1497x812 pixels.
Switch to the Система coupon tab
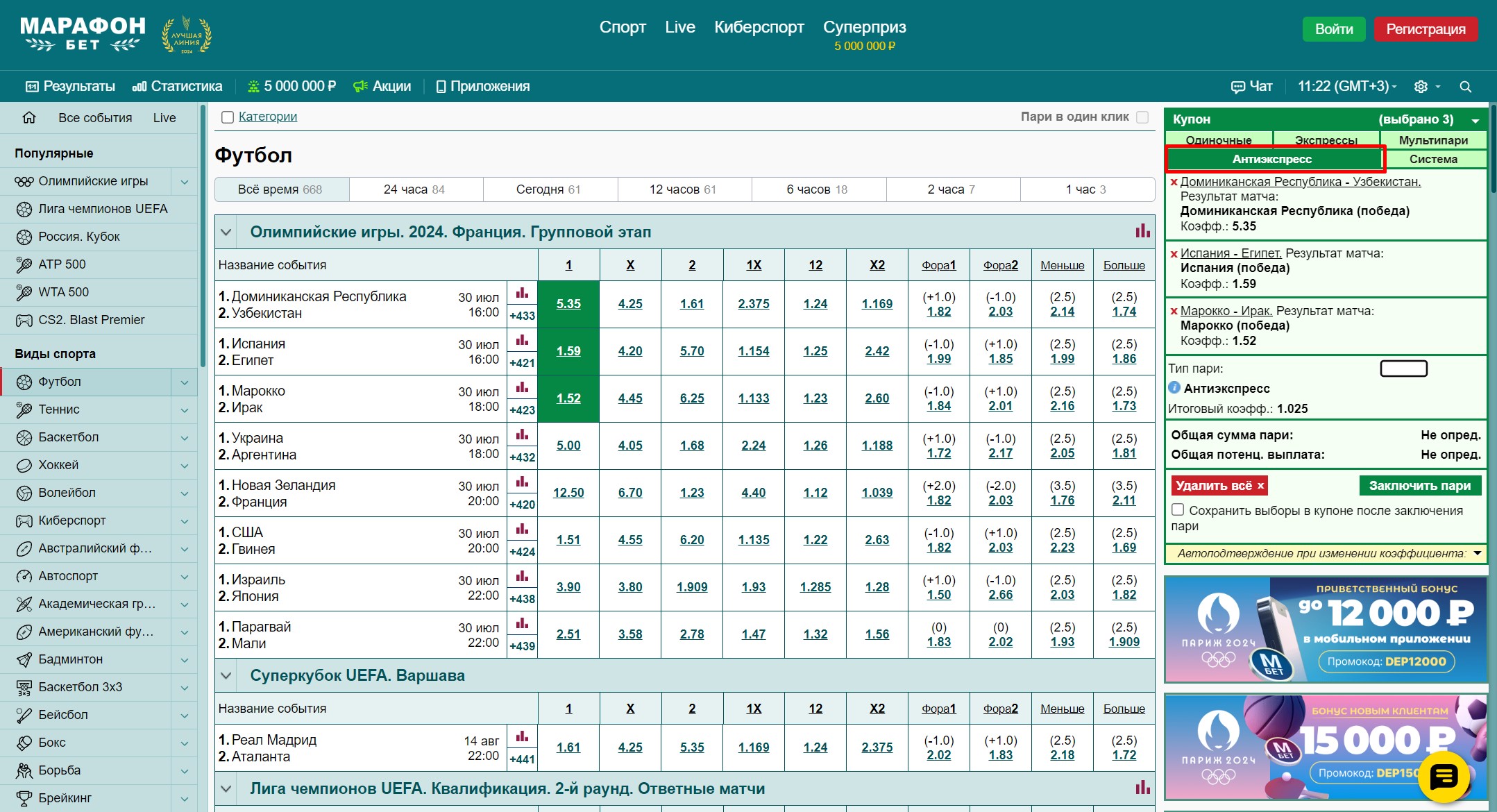click(1432, 159)
